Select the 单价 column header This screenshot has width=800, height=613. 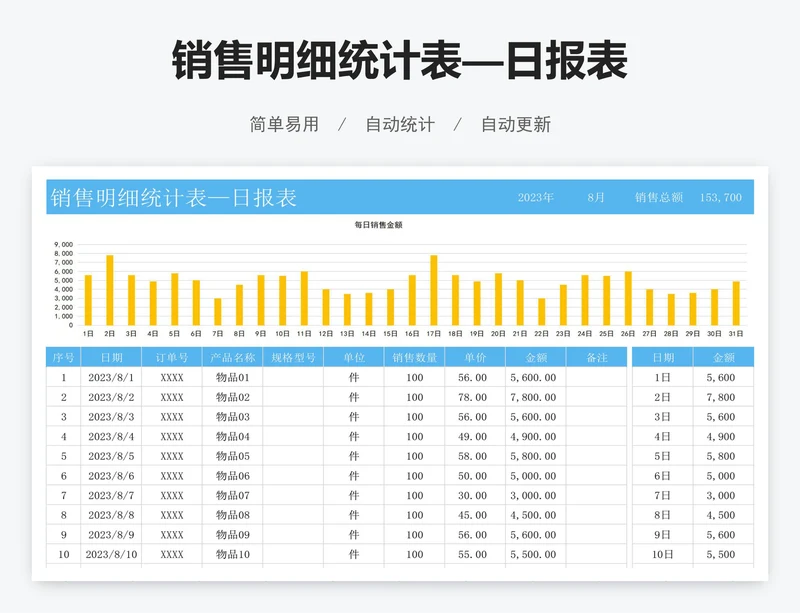(x=476, y=357)
